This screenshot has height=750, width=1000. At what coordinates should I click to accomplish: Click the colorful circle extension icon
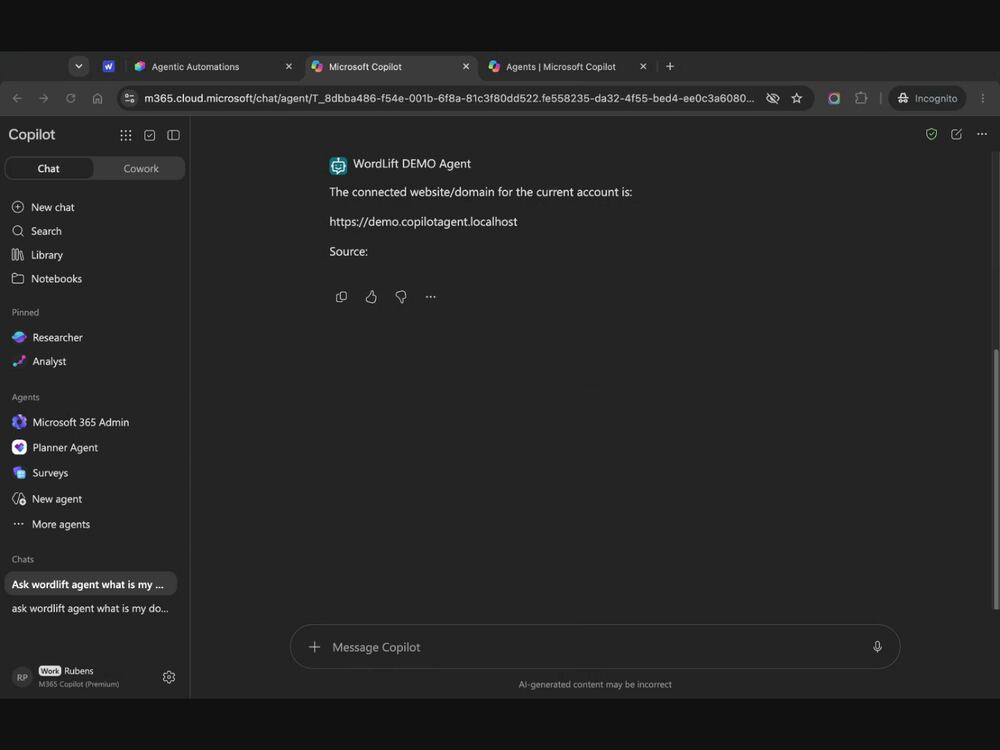pyautogui.click(x=834, y=98)
